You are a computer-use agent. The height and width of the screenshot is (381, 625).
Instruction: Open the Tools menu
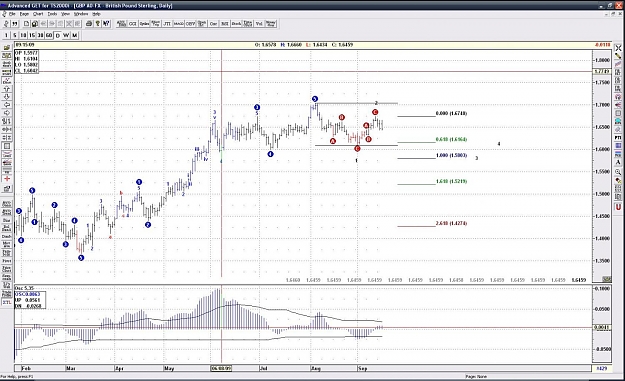pyautogui.click(x=52, y=14)
